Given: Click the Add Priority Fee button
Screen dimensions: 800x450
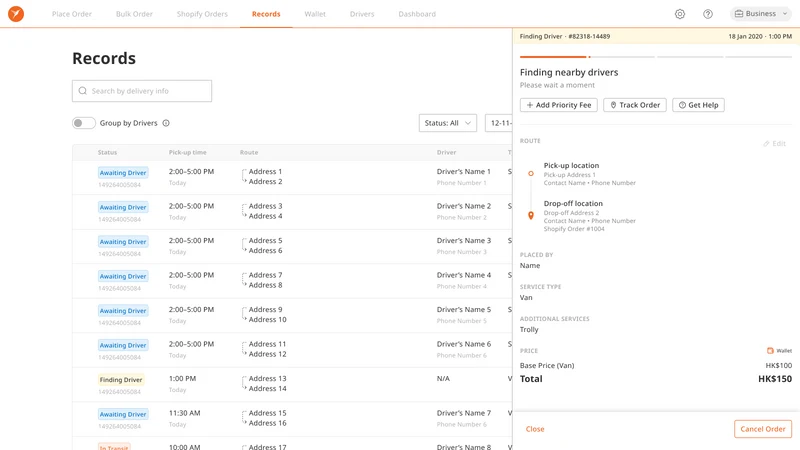Looking at the screenshot, I should tap(559, 105).
